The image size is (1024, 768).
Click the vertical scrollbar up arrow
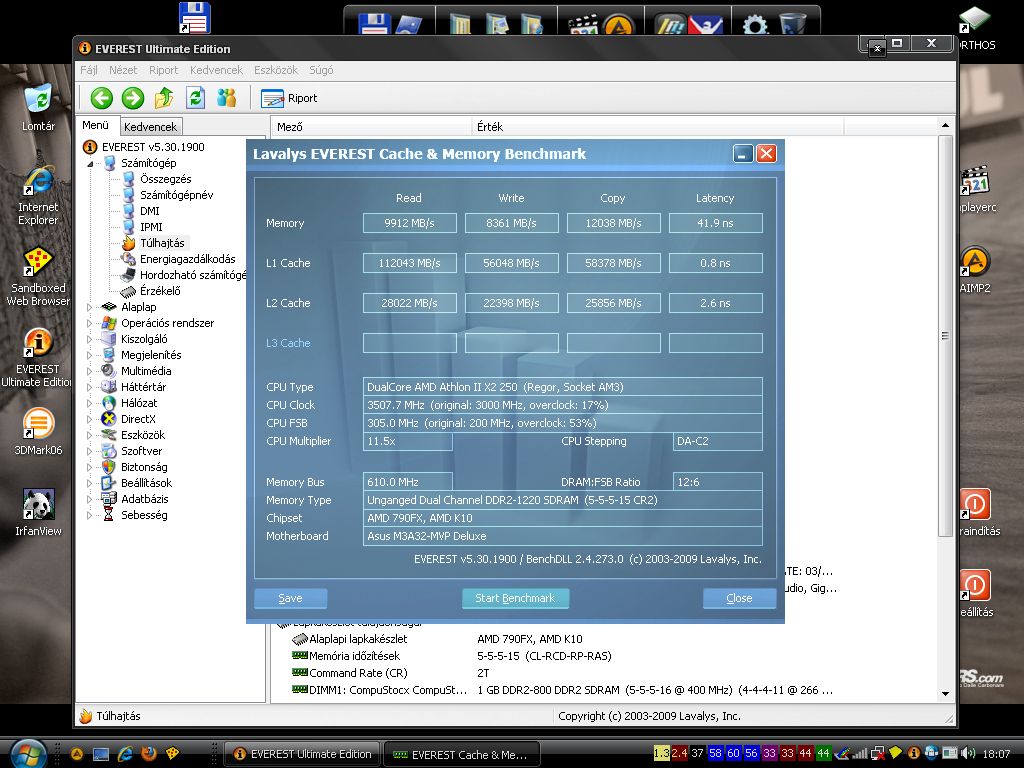point(945,125)
